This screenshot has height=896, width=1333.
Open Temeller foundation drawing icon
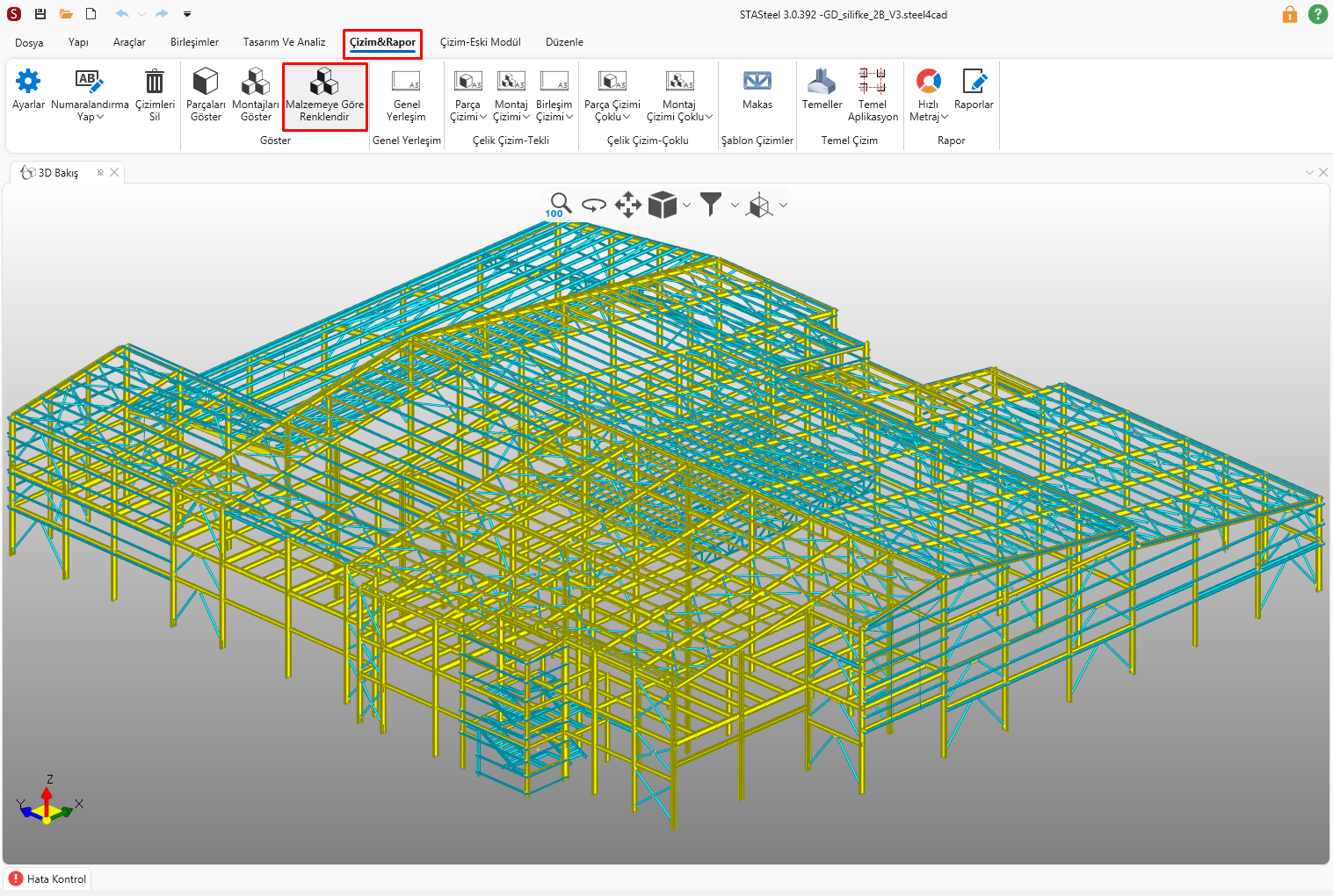tap(822, 82)
